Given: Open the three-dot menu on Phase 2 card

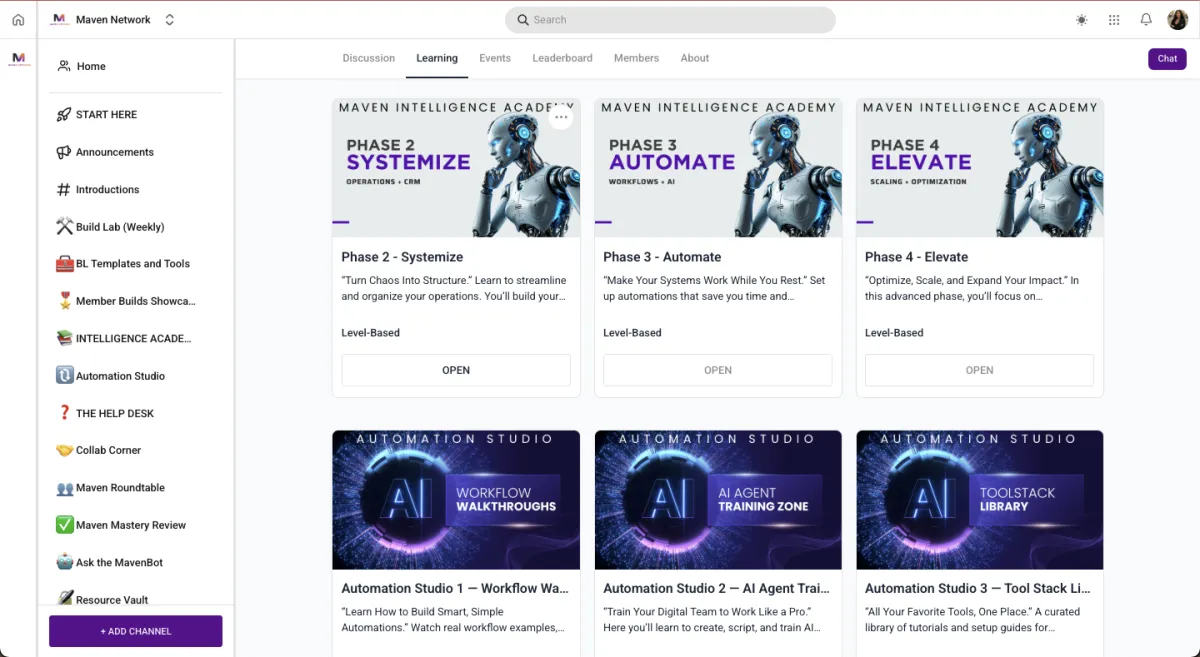Looking at the screenshot, I should [561, 117].
